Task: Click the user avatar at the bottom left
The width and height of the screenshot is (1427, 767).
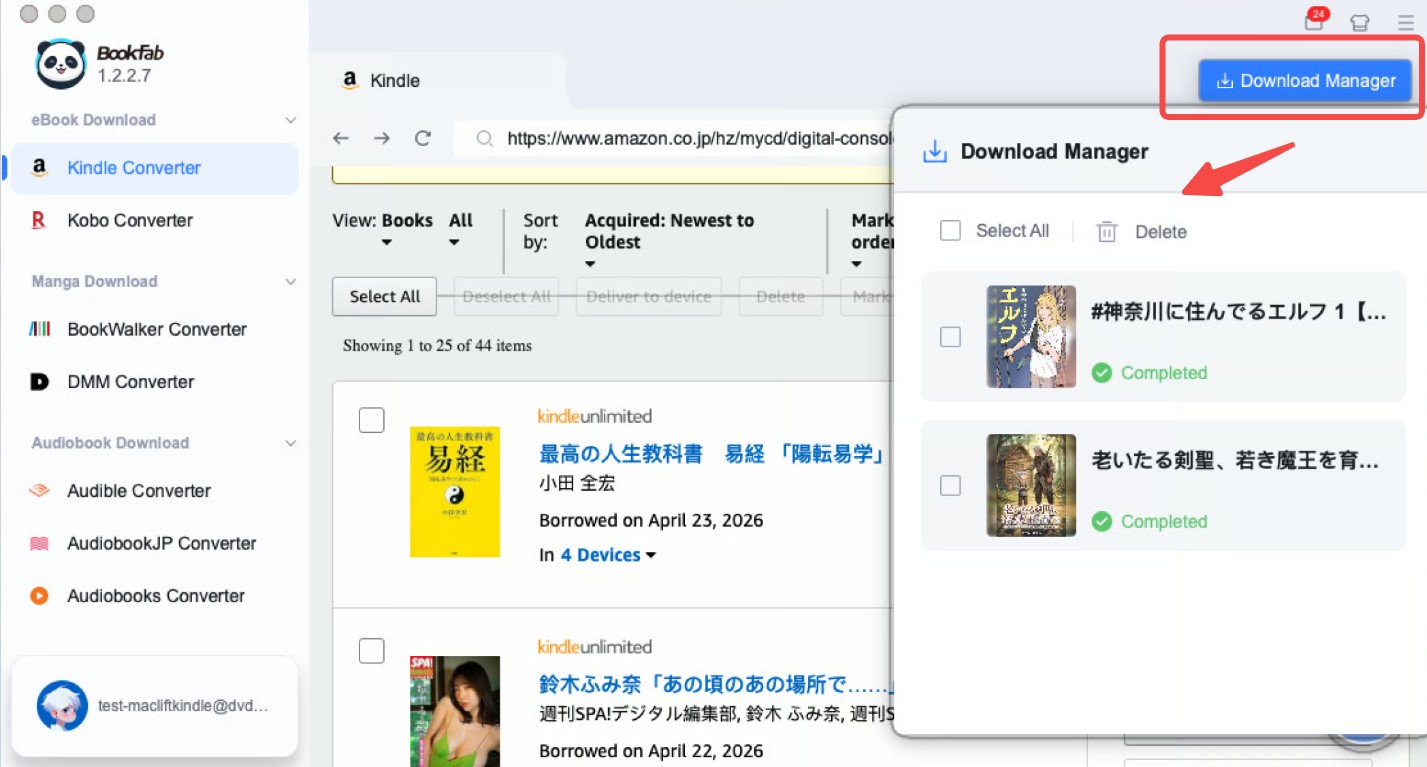Action: [x=62, y=706]
